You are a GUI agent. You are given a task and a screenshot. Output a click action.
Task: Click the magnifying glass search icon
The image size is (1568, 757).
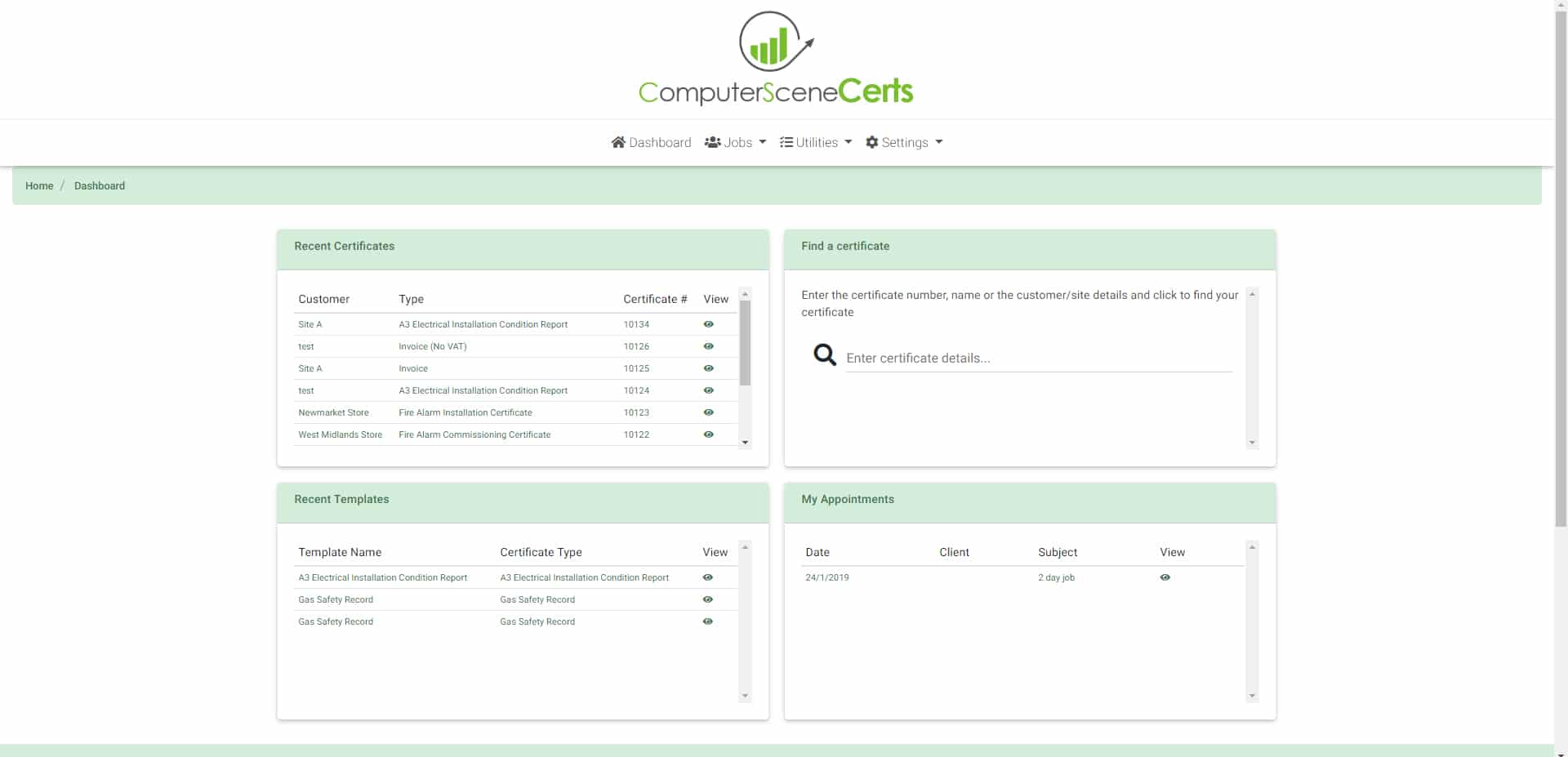pyautogui.click(x=824, y=354)
